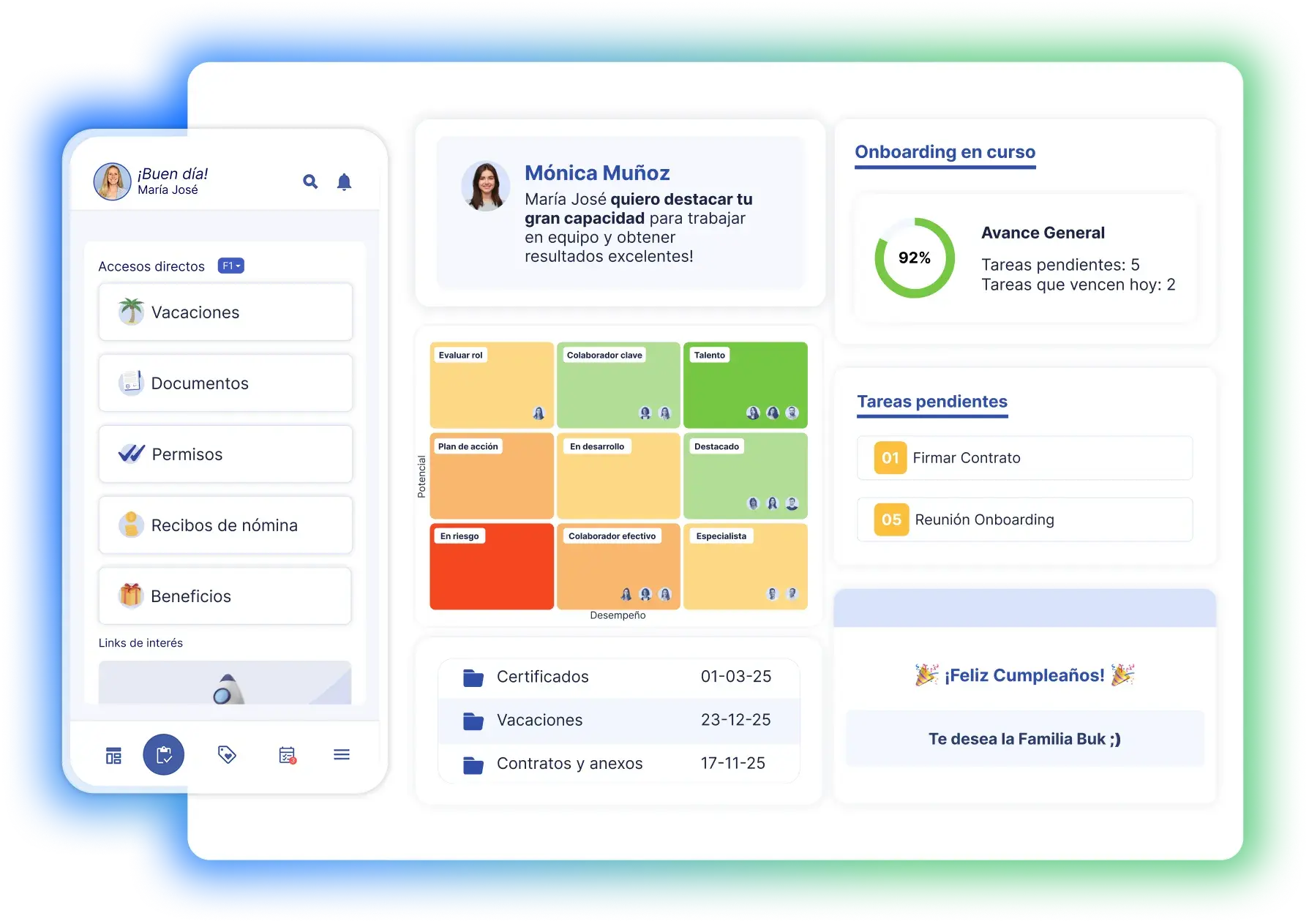Open the heart tag benefits icon

227,754
